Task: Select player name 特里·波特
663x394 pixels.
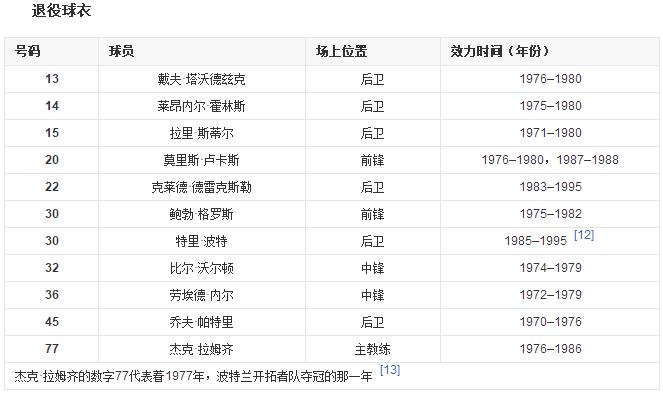Action: (201, 241)
